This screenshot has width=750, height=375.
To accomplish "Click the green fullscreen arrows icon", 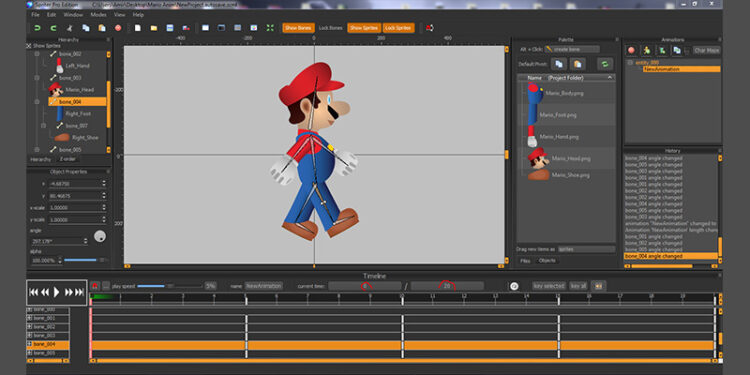I will [270, 28].
